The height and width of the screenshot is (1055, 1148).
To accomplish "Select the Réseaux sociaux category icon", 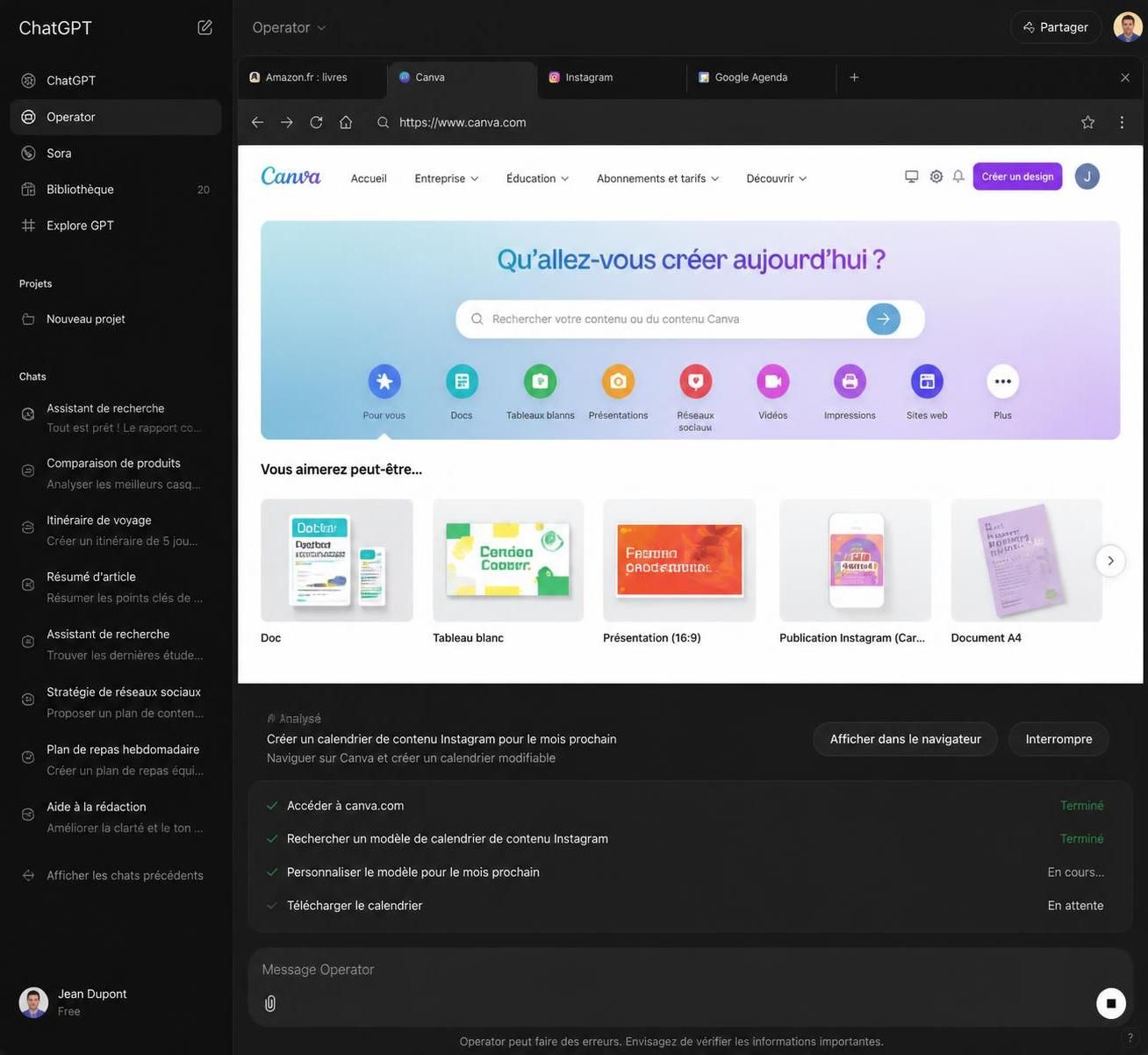I will pyautogui.click(x=695, y=382).
